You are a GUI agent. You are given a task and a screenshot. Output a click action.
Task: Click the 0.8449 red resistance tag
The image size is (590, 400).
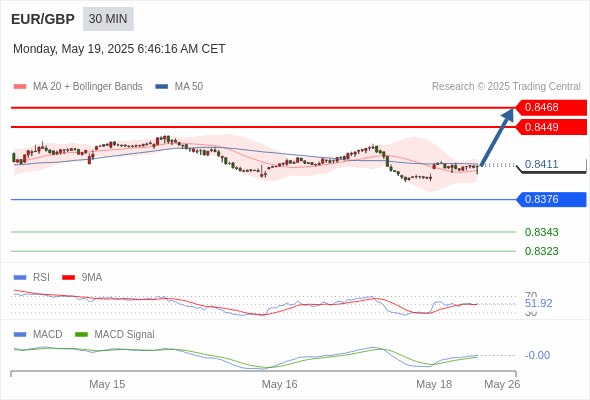(551, 127)
